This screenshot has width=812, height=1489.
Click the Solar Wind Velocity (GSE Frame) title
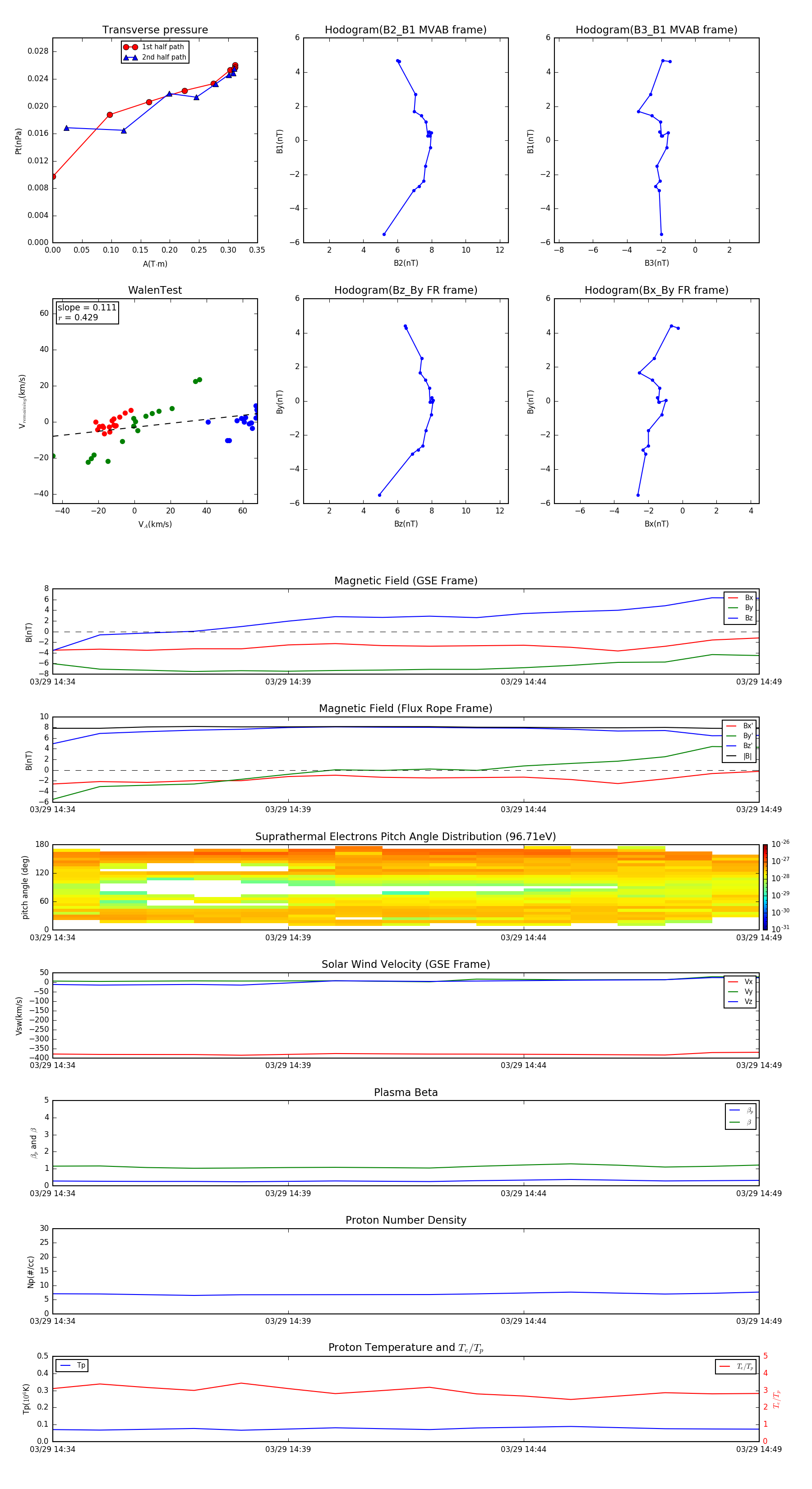[405, 964]
